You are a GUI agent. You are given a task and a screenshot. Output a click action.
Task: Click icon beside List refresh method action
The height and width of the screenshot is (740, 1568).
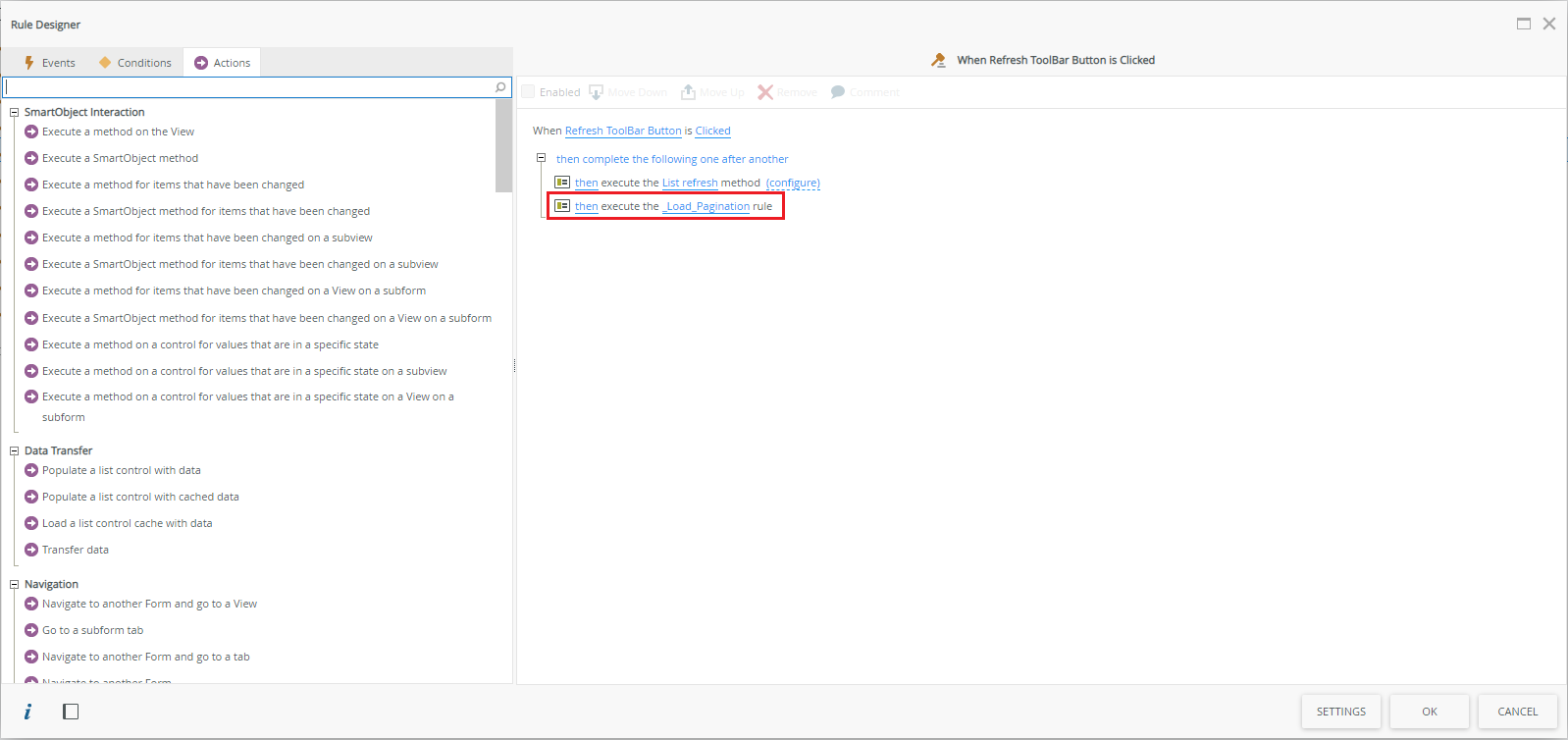click(x=562, y=183)
